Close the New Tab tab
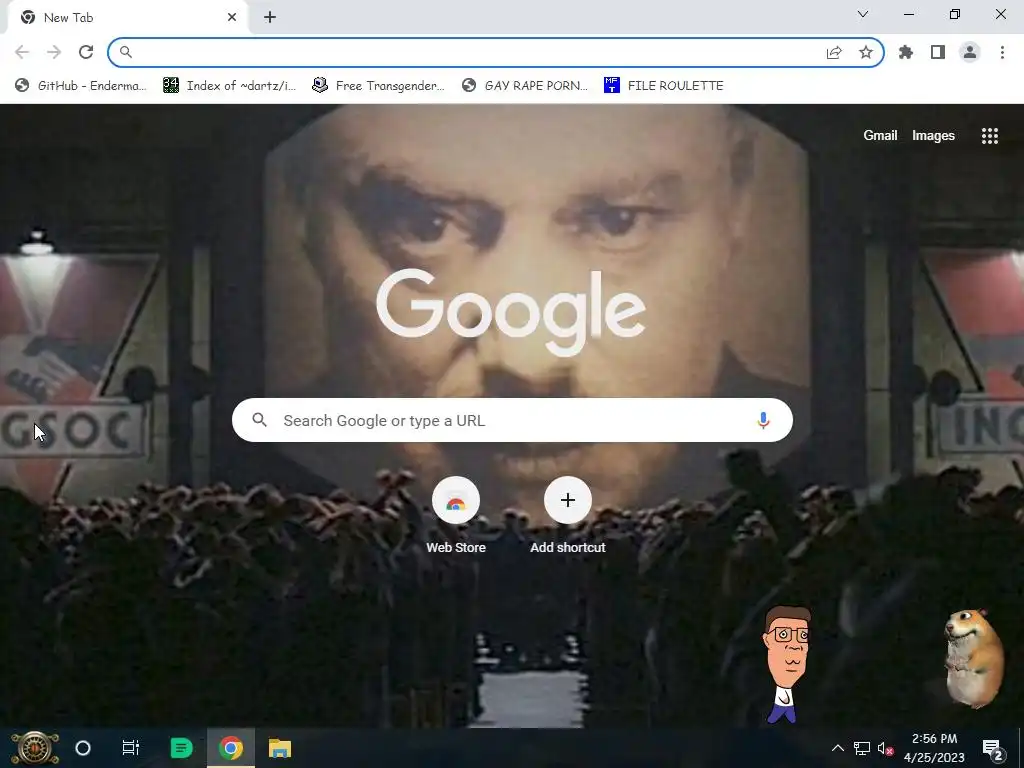This screenshot has height=768, width=1024. 232,18
